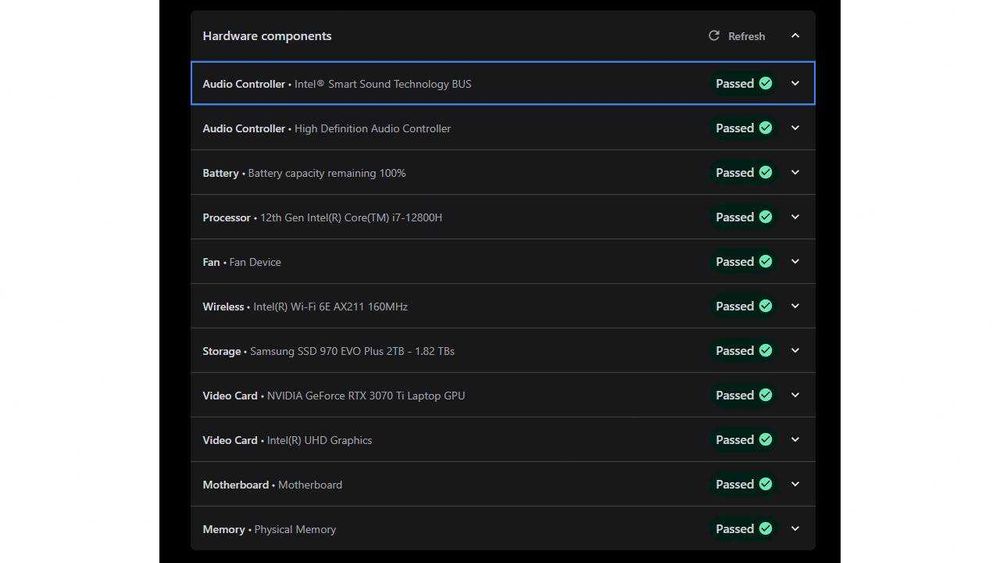Click the green check icon for Battery
The height and width of the screenshot is (563, 1000).
click(766, 173)
